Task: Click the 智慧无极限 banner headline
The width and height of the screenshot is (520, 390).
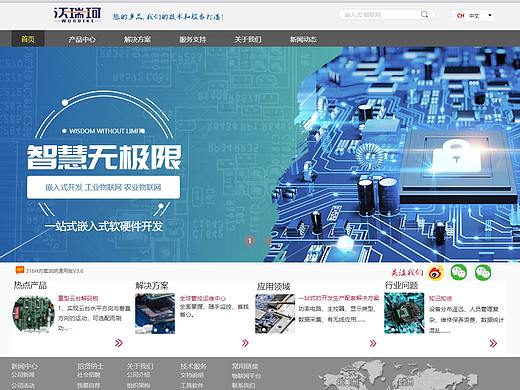Action: (x=104, y=157)
